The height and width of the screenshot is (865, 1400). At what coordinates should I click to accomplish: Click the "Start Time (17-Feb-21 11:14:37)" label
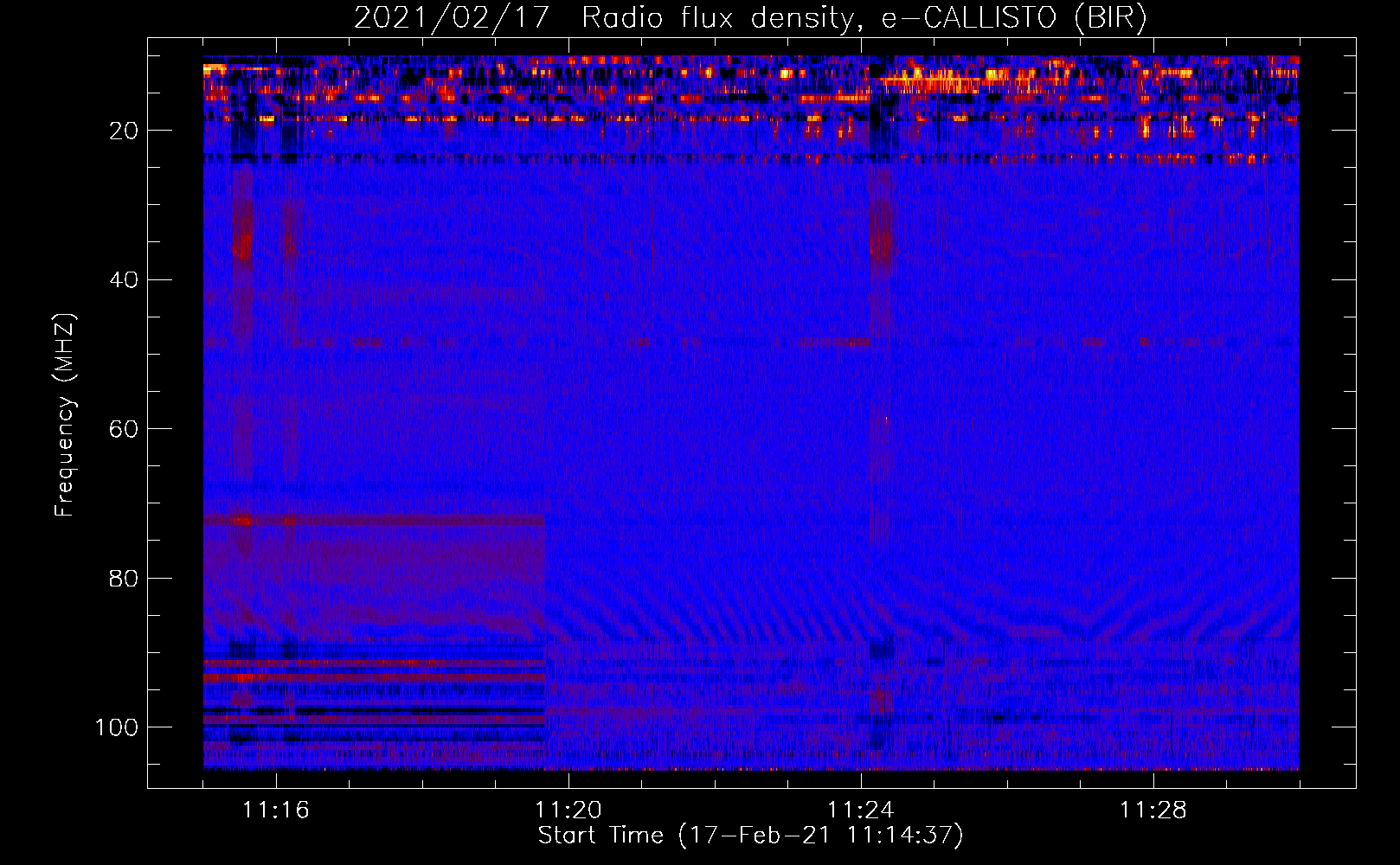pyautogui.click(x=750, y=836)
